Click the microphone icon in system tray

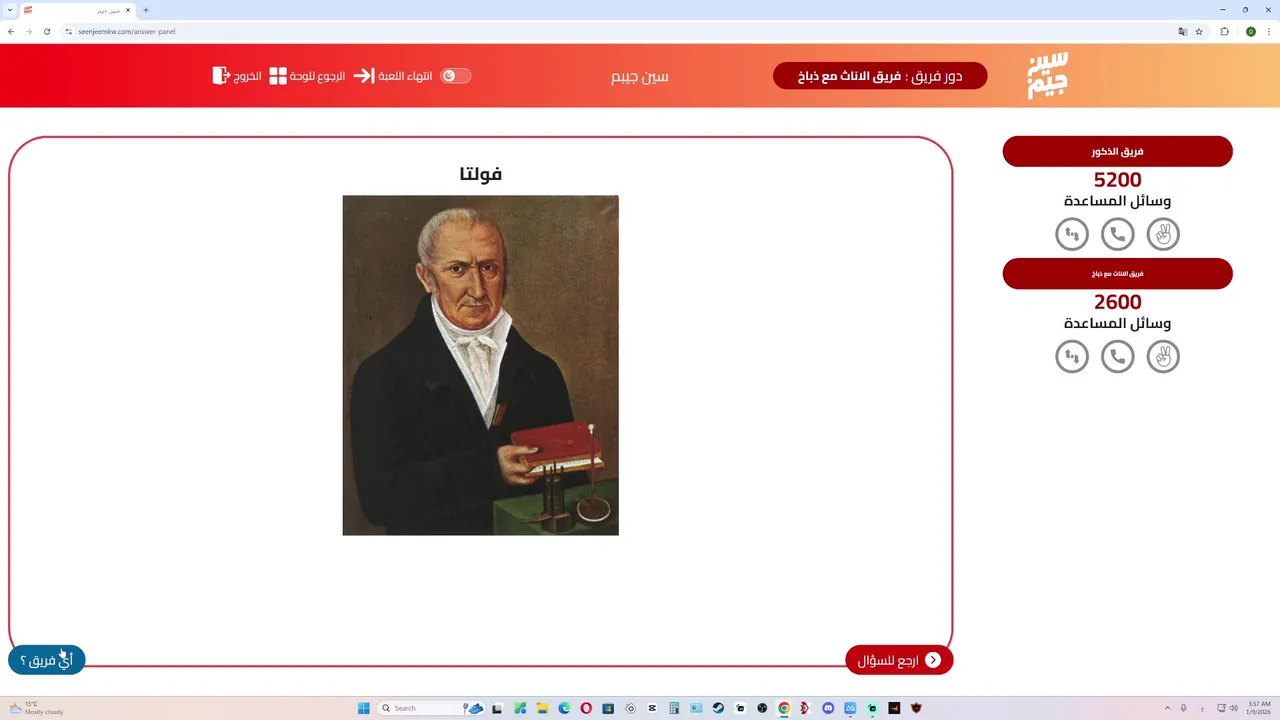(x=1184, y=708)
